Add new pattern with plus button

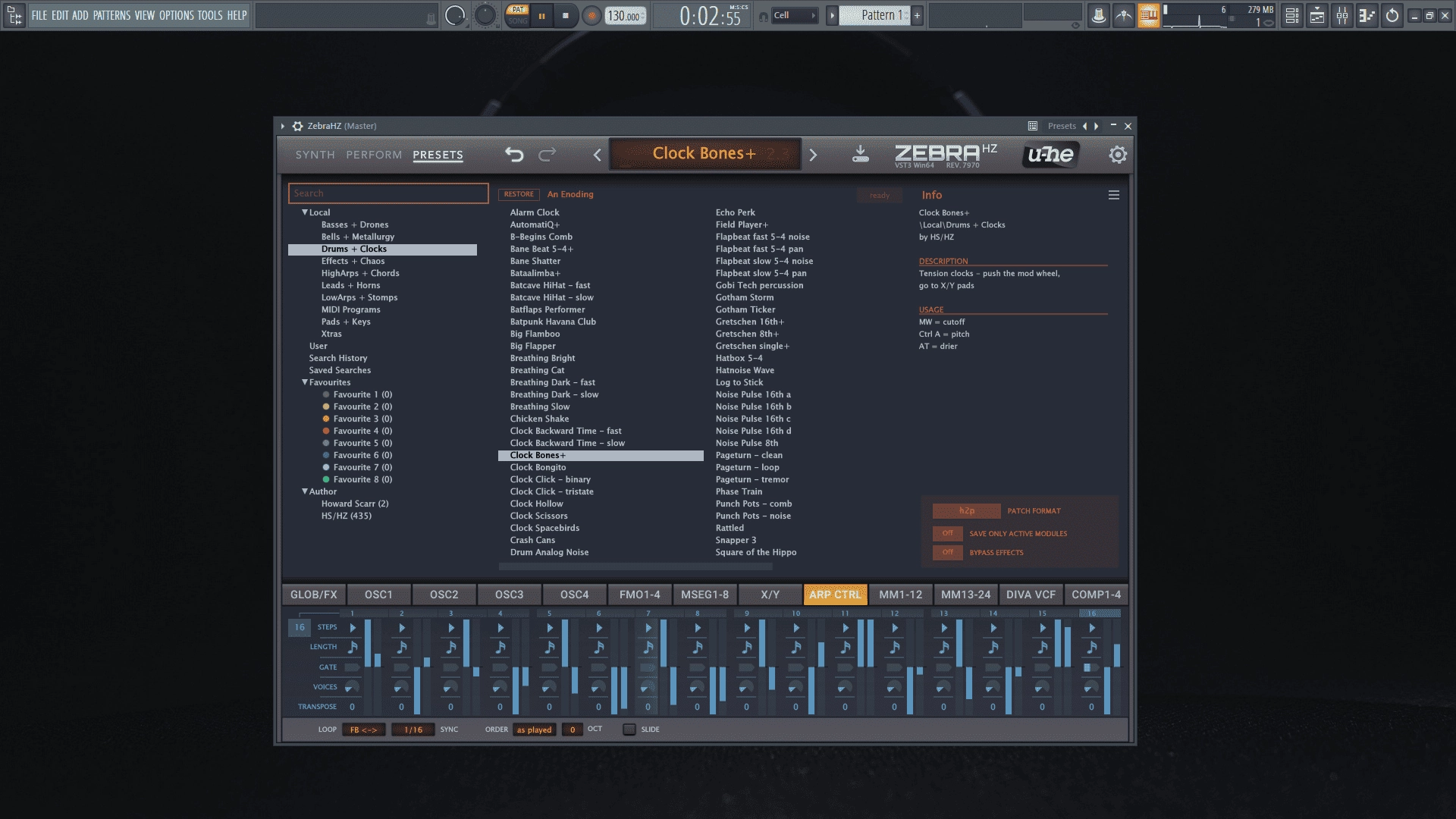(917, 15)
